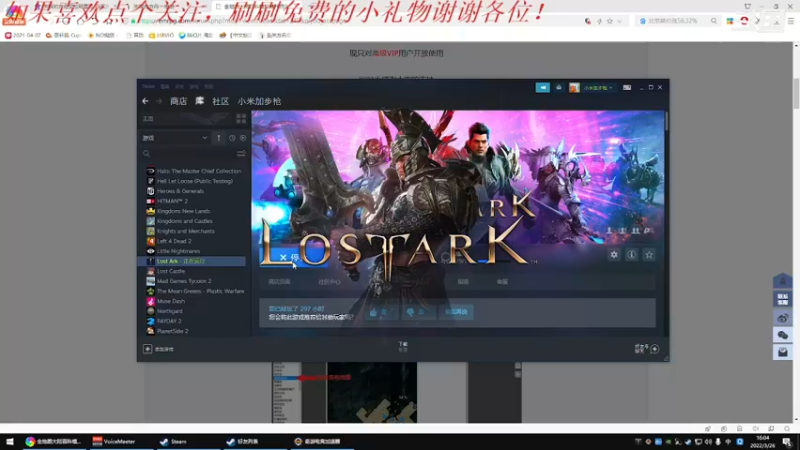
Task: Toggle the sort-order arrow button in library
Action: 219,138
